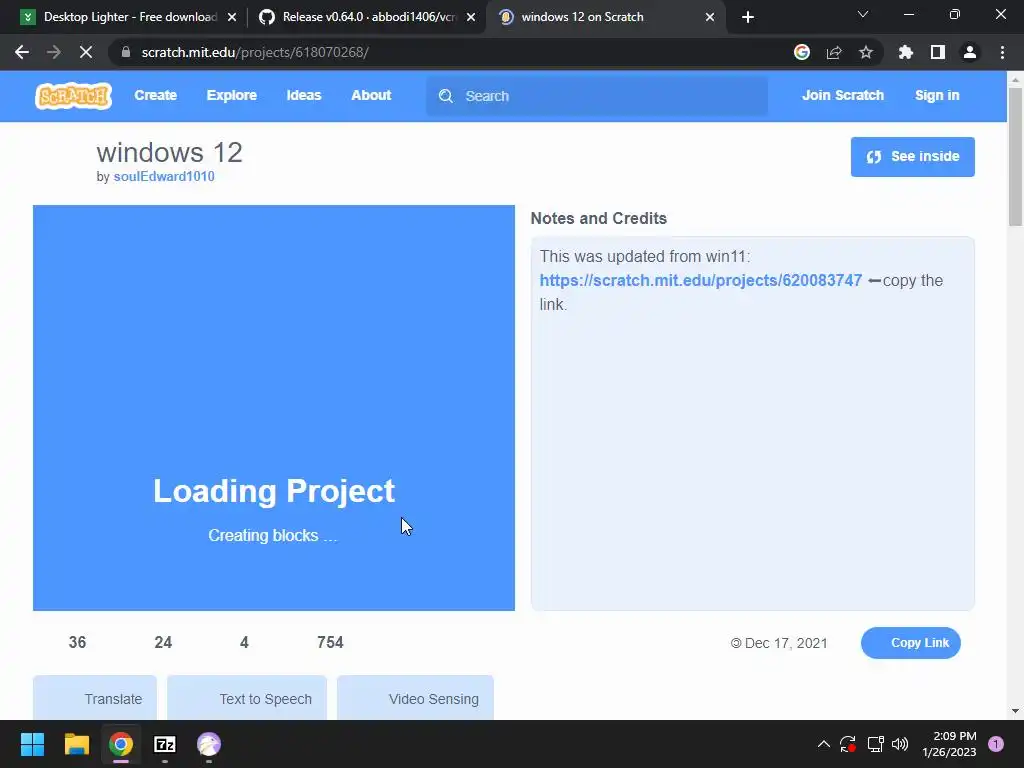Share this page using the share icon
The image size is (1024, 768).
[834, 52]
